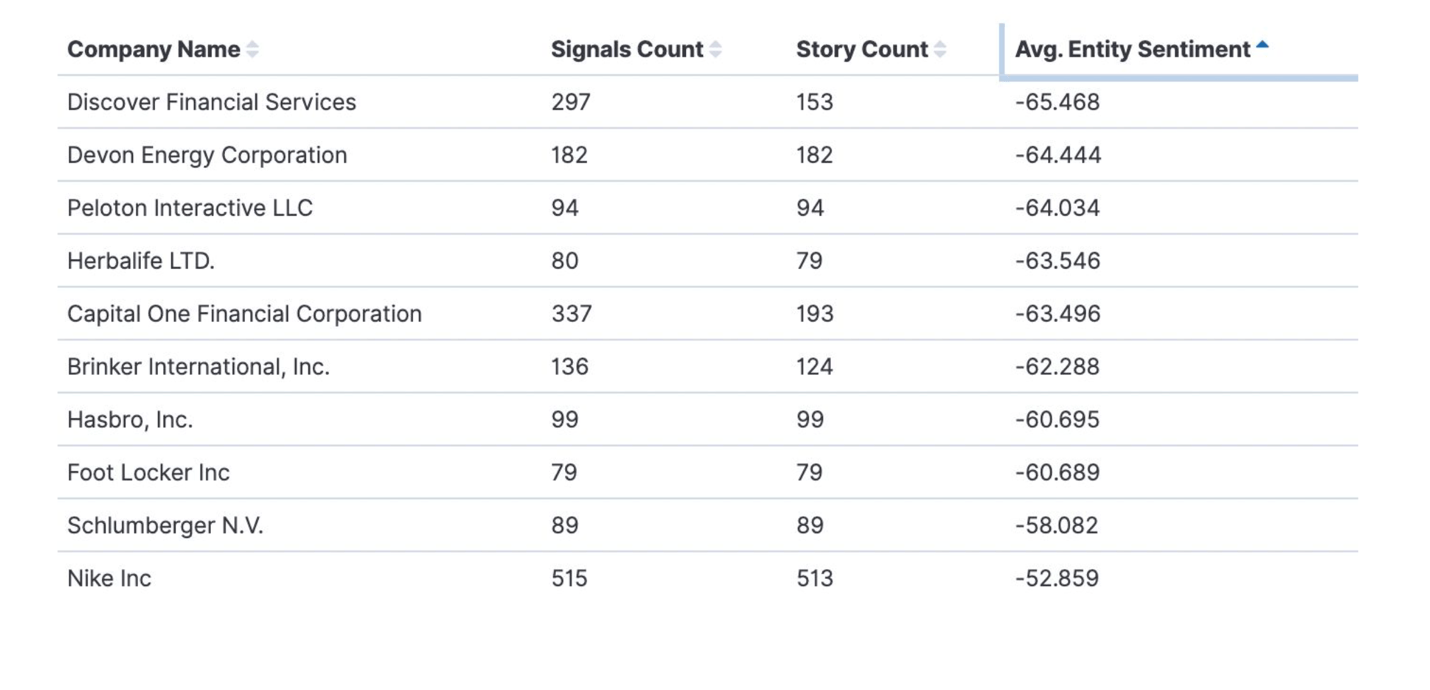Open the Peloton Interactive LLC entry
This screenshot has height=690, width=1430.
coord(190,208)
